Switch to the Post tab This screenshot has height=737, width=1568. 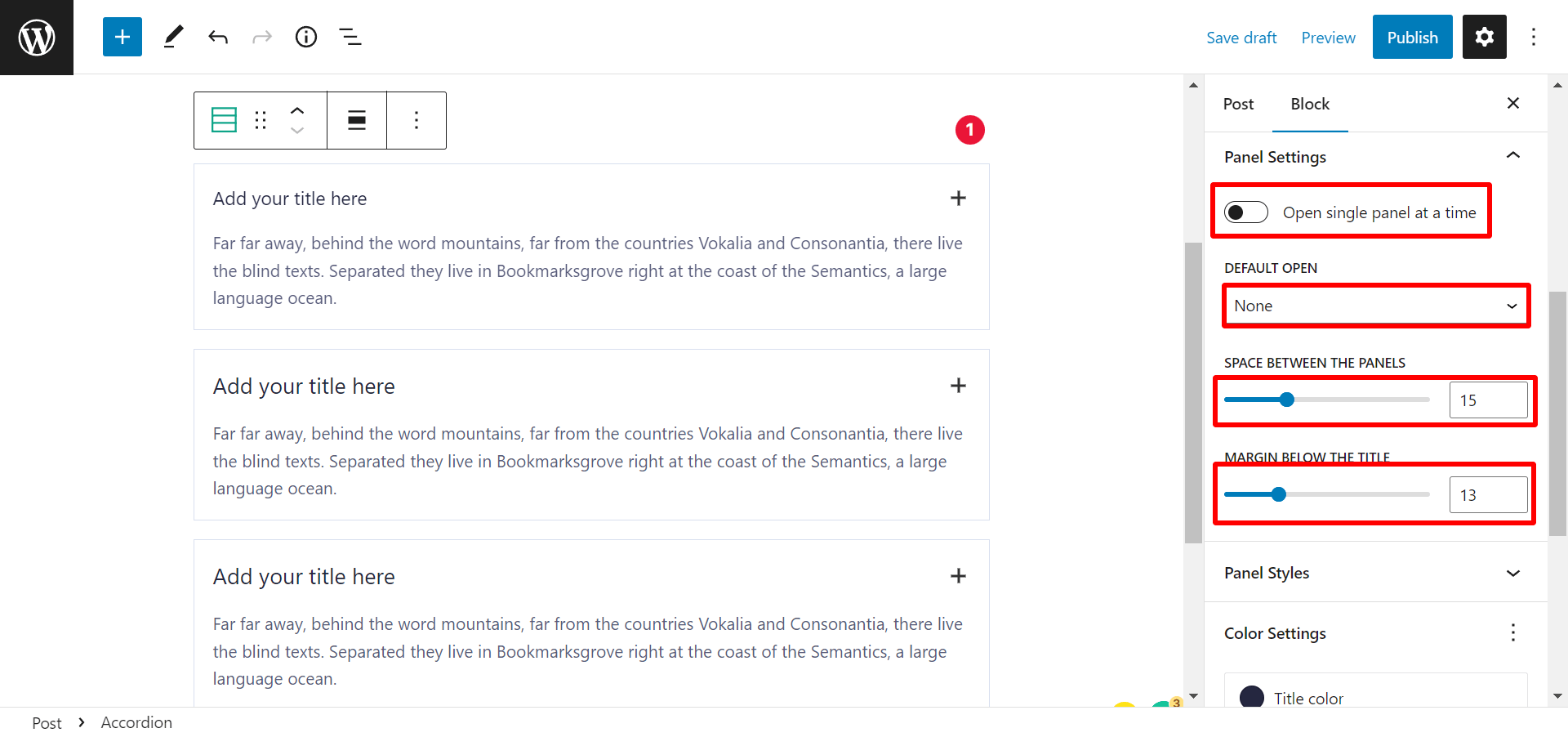[x=1238, y=104]
